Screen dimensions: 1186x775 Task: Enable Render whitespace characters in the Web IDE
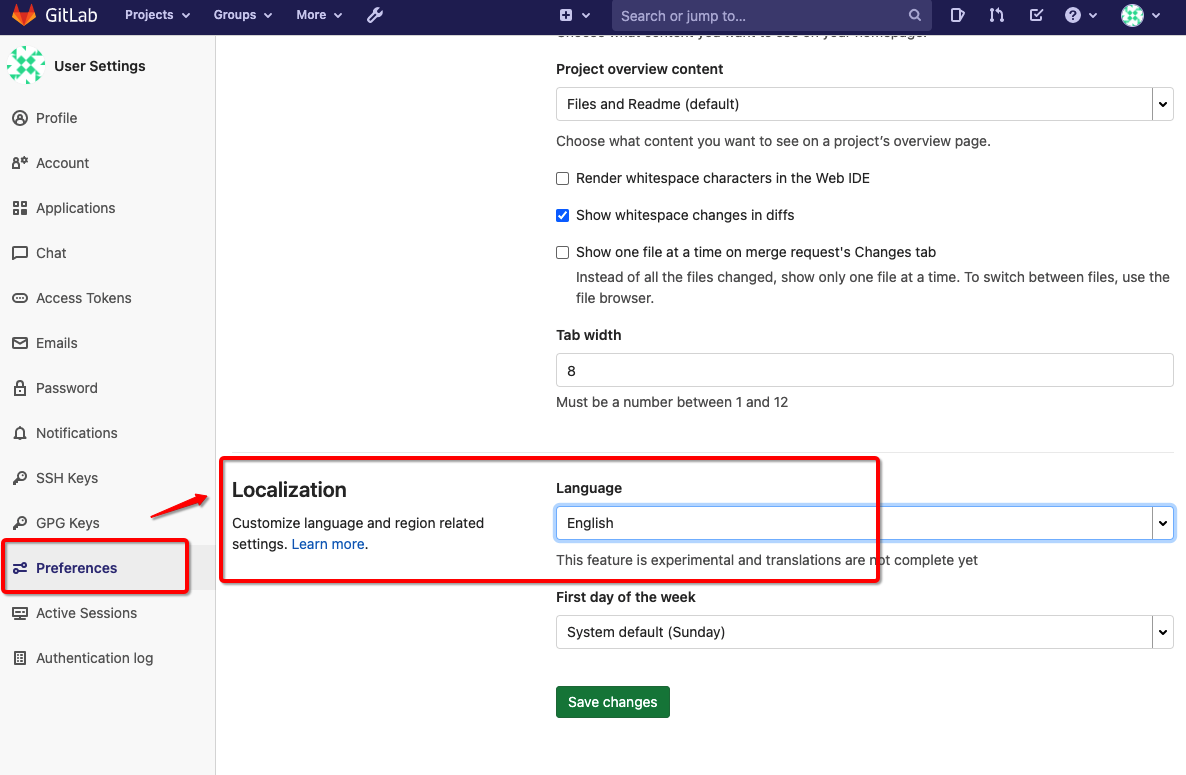click(562, 178)
